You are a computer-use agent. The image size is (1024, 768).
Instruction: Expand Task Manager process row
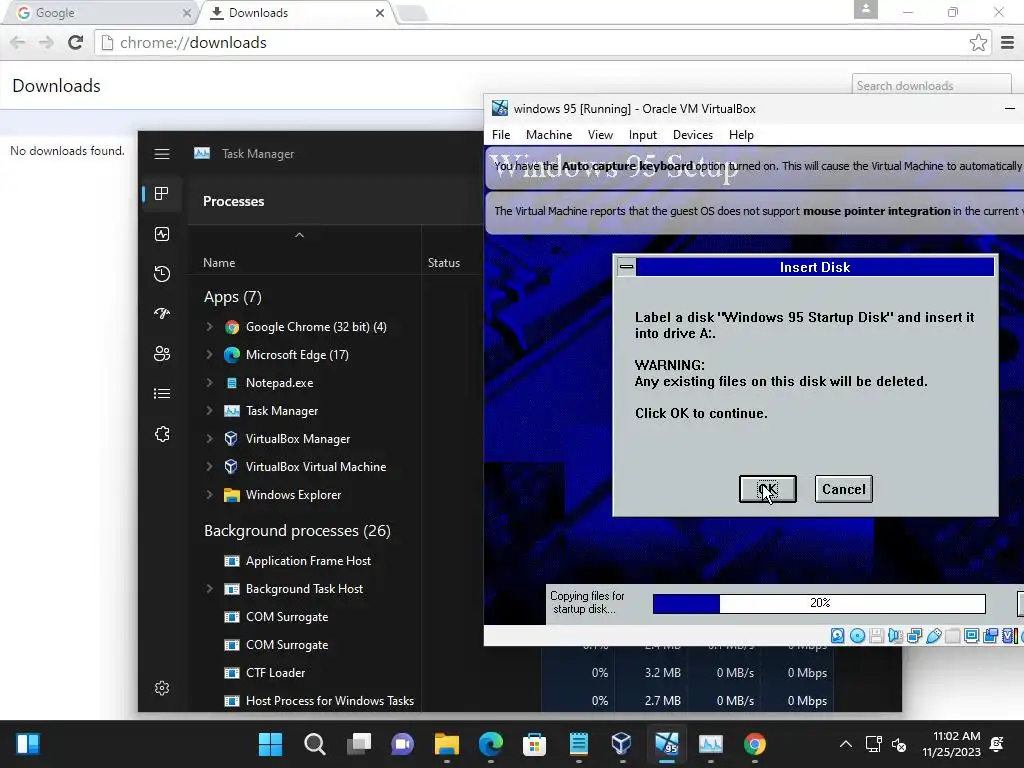[209, 411]
